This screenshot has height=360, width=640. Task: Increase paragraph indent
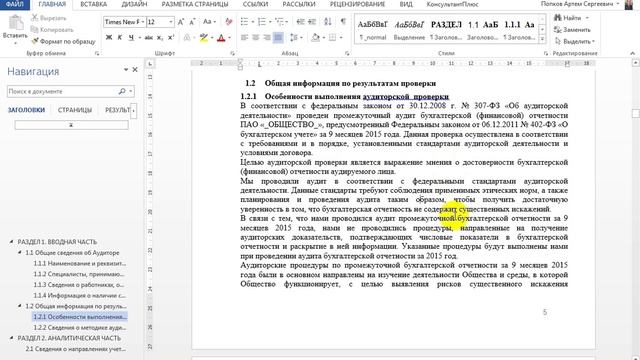pyautogui.click(x=312, y=22)
